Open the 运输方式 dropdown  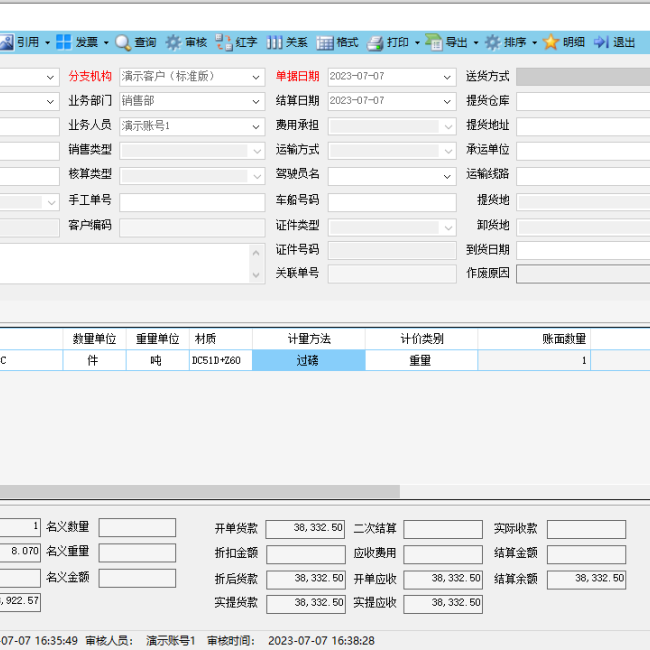(x=449, y=151)
